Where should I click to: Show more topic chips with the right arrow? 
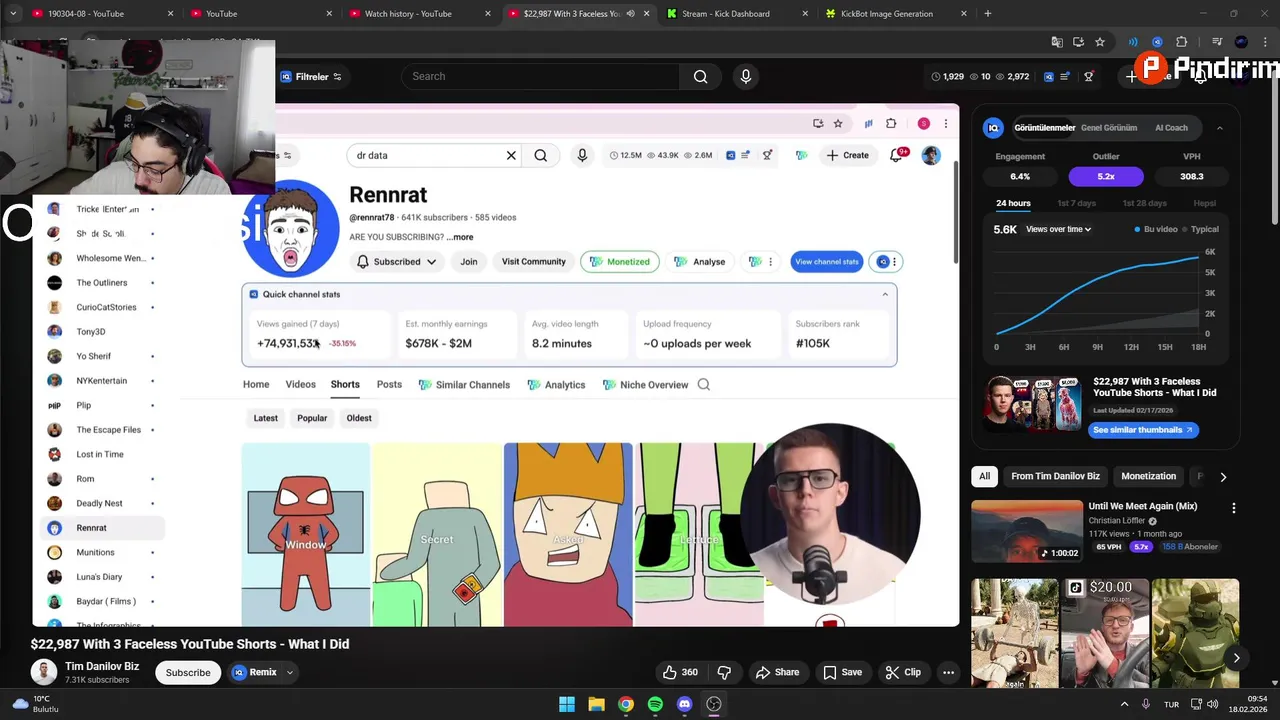[x=1222, y=477]
